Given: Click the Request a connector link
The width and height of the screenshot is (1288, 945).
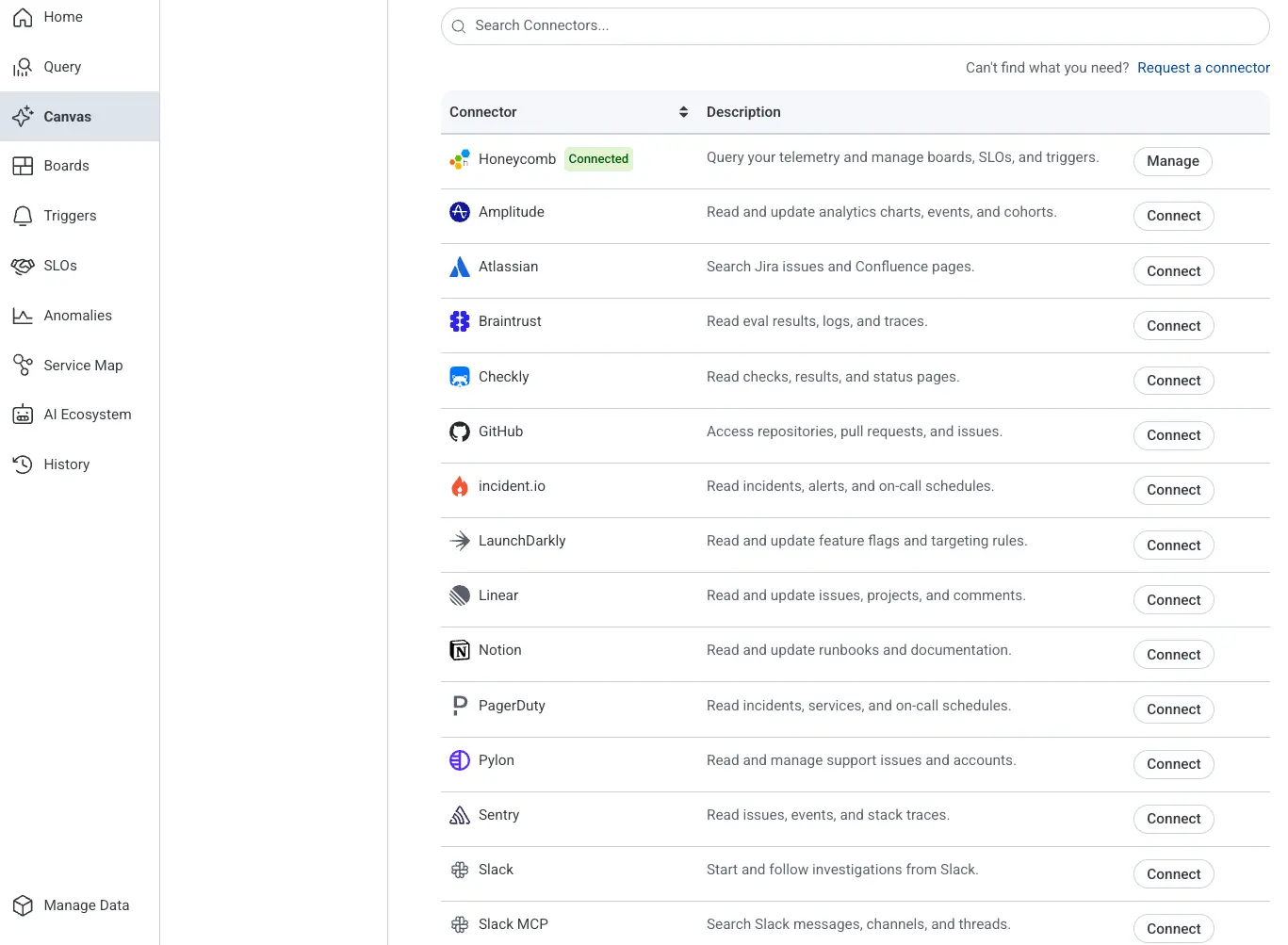Looking at the screenshot, I should pyautogui.click(x=1203, y=68).
